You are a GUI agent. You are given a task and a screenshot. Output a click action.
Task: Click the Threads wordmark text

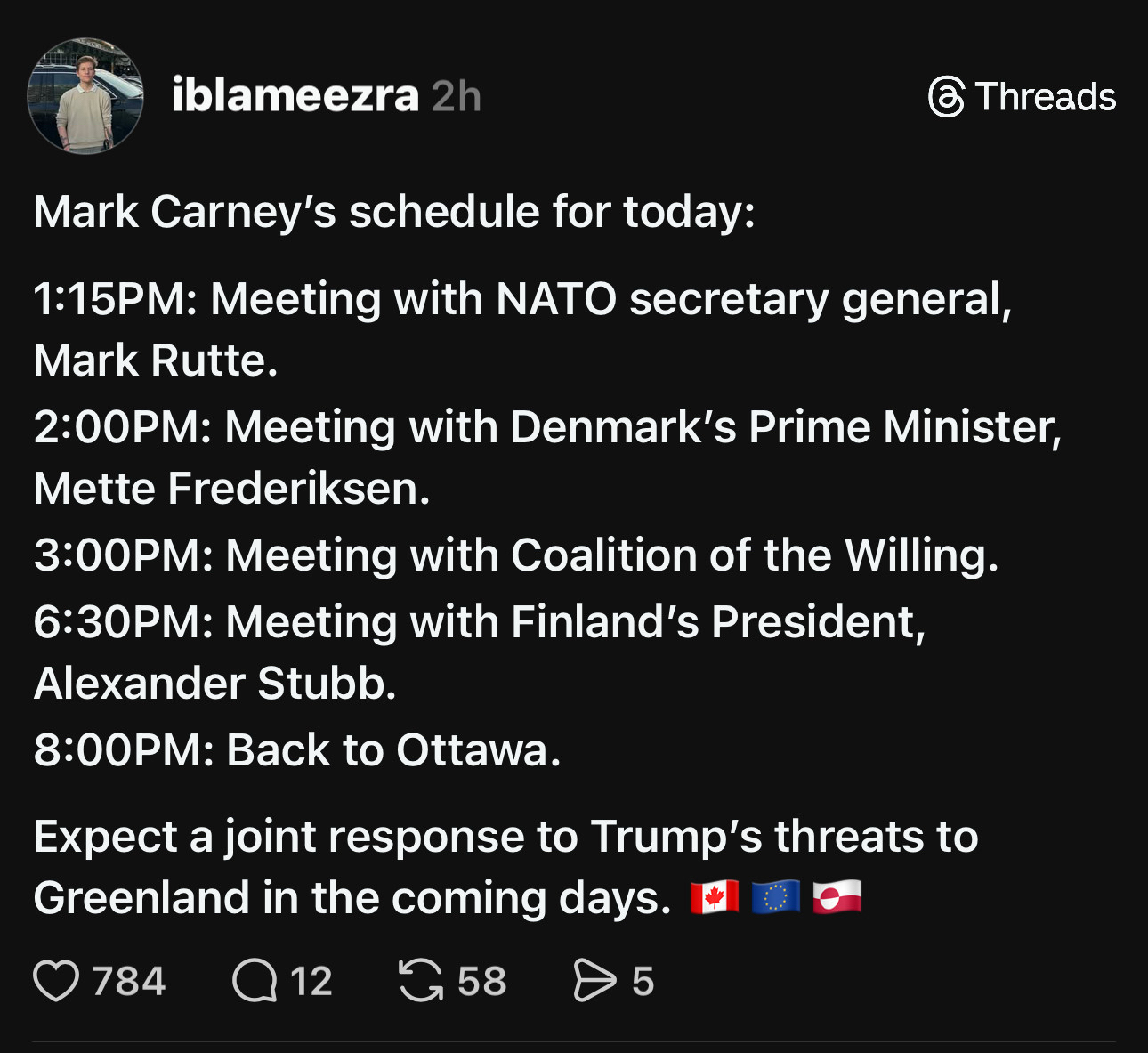click(1045, 96)
